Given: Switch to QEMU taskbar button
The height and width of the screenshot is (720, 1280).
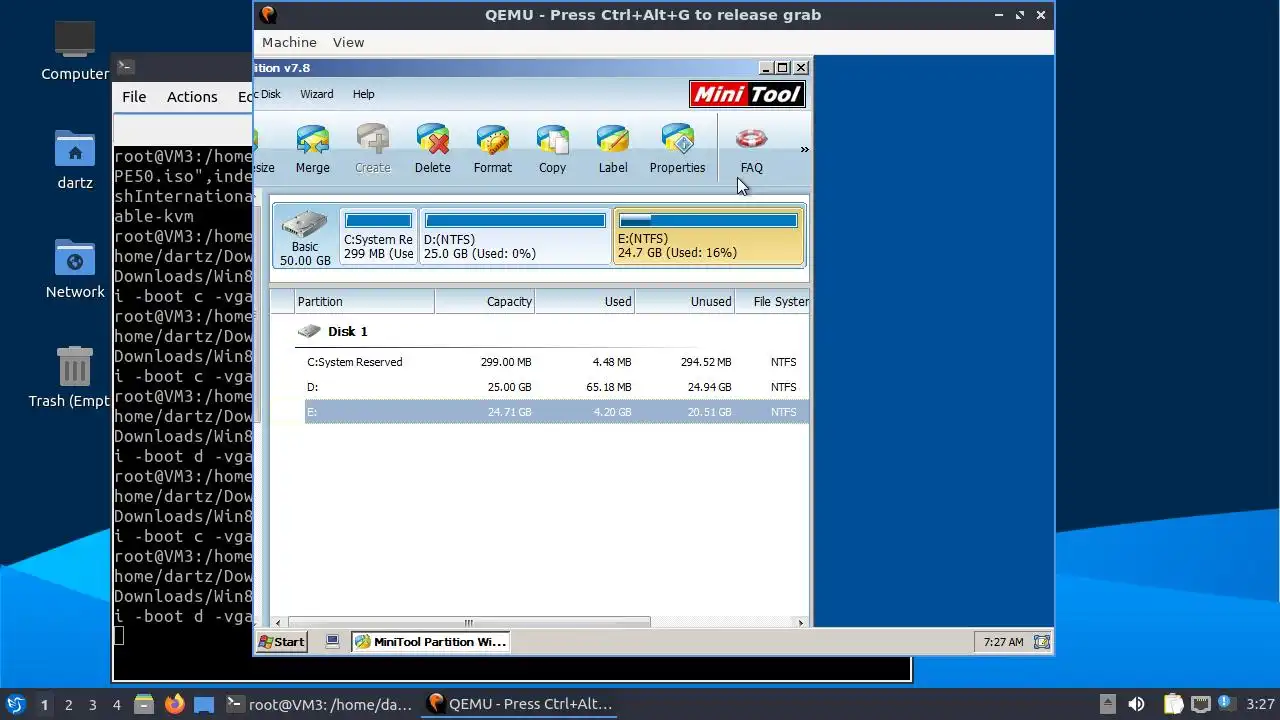Looking at the screenshot, I should pos(520,704).
